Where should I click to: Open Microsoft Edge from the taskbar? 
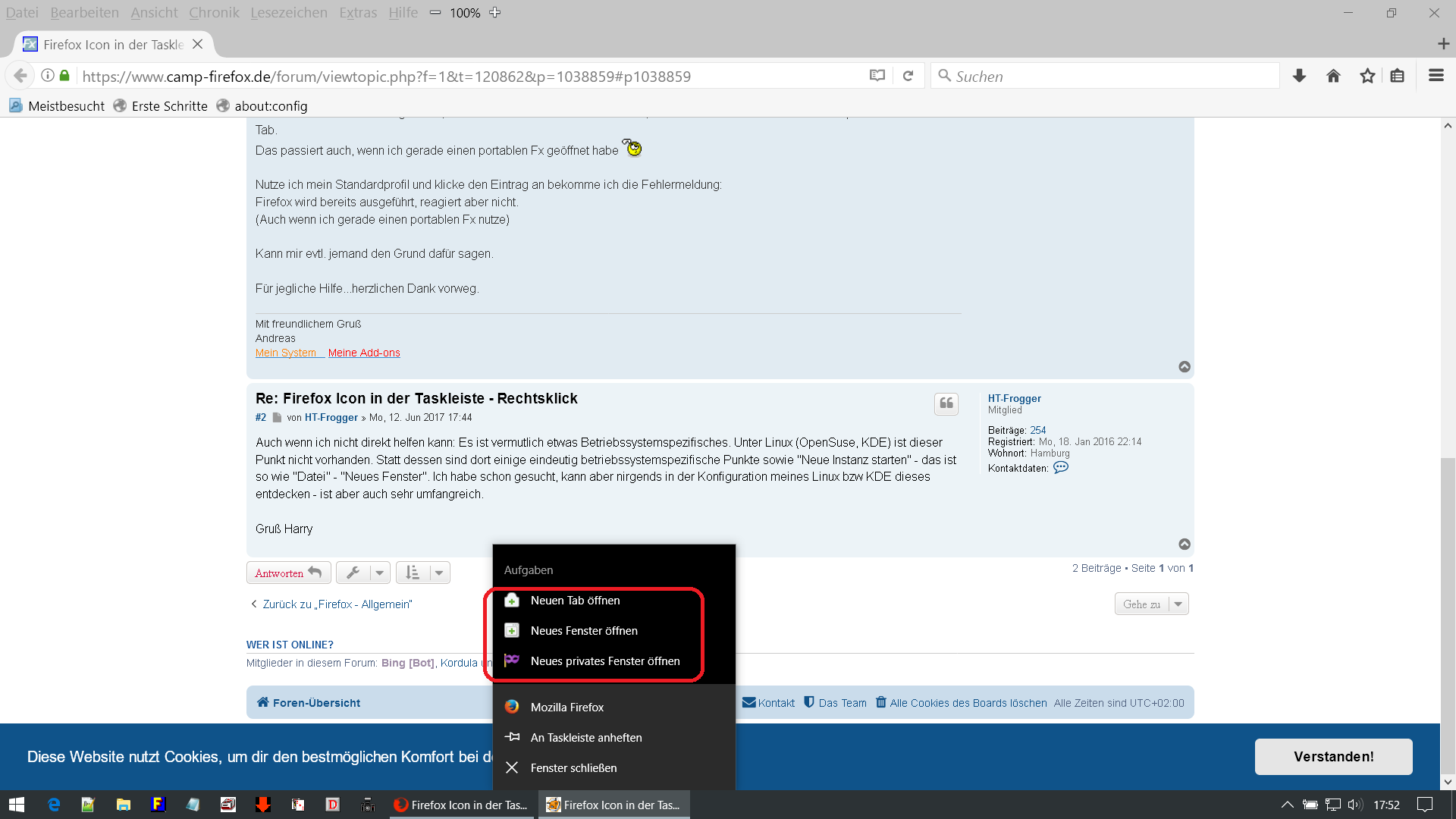coord(54,805)
